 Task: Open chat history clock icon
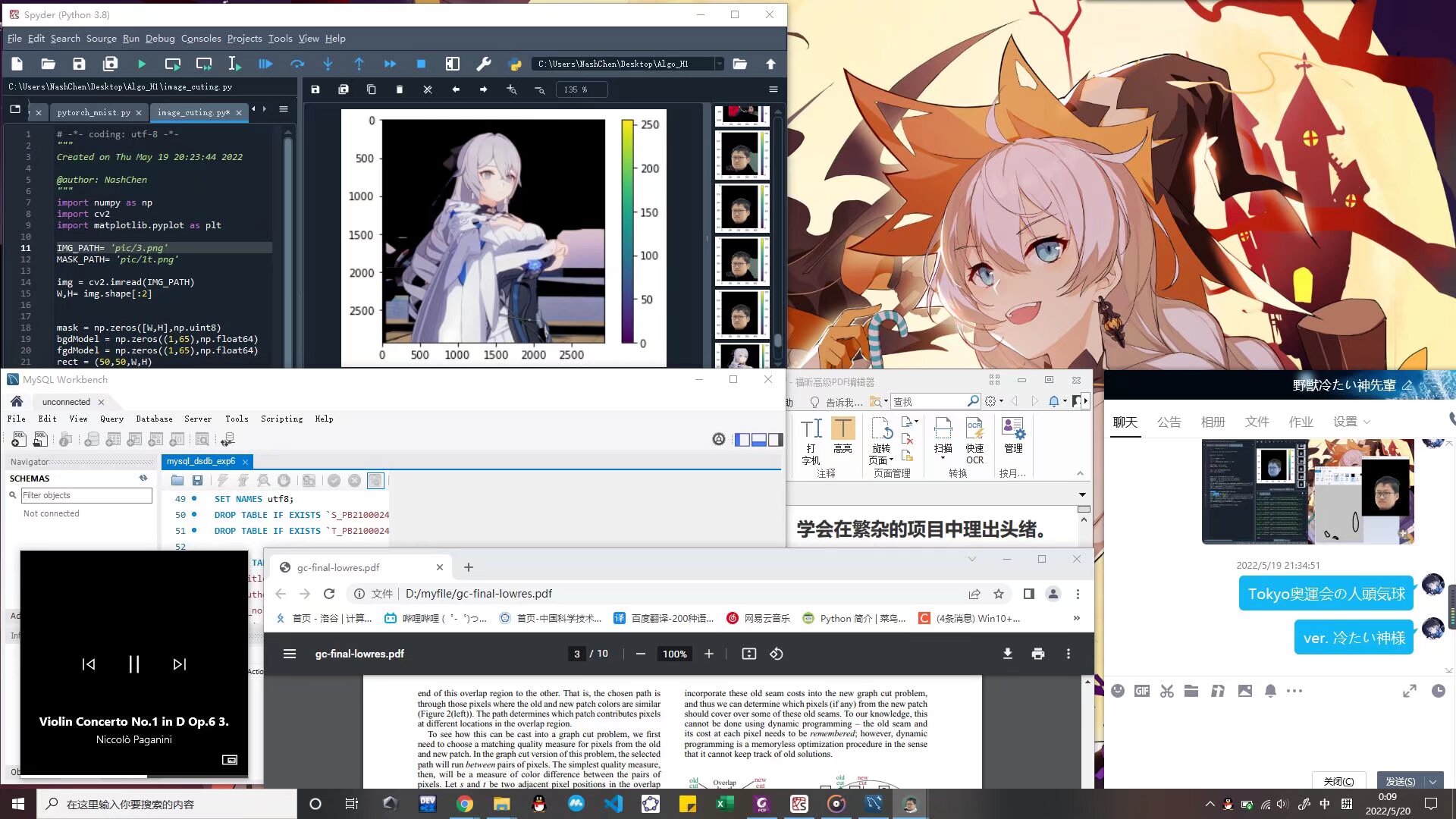1439,691
